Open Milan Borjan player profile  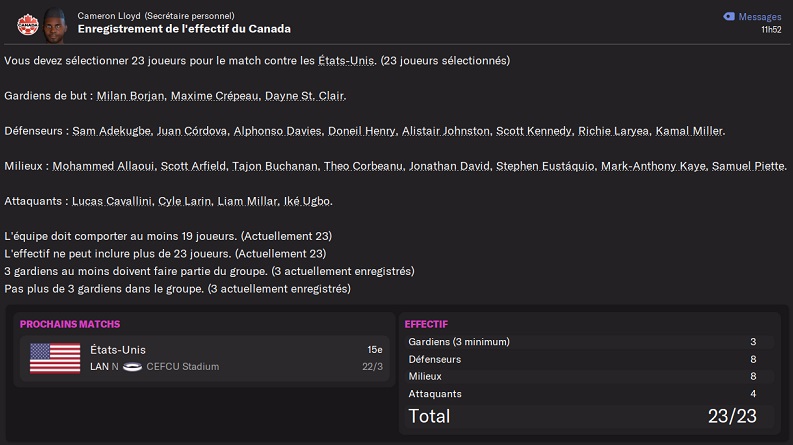click(132, 96)
